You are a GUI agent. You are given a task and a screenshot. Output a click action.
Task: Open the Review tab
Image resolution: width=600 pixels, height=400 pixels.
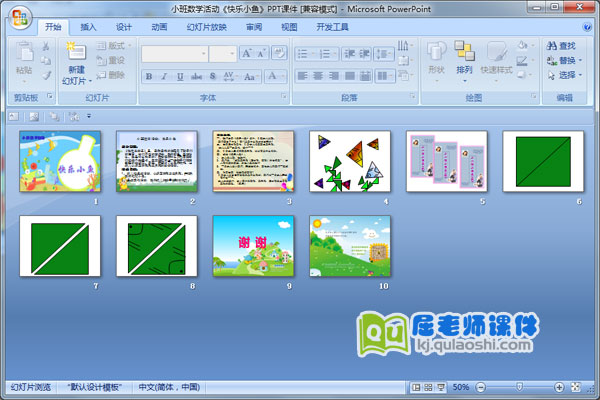pos(254,27)
